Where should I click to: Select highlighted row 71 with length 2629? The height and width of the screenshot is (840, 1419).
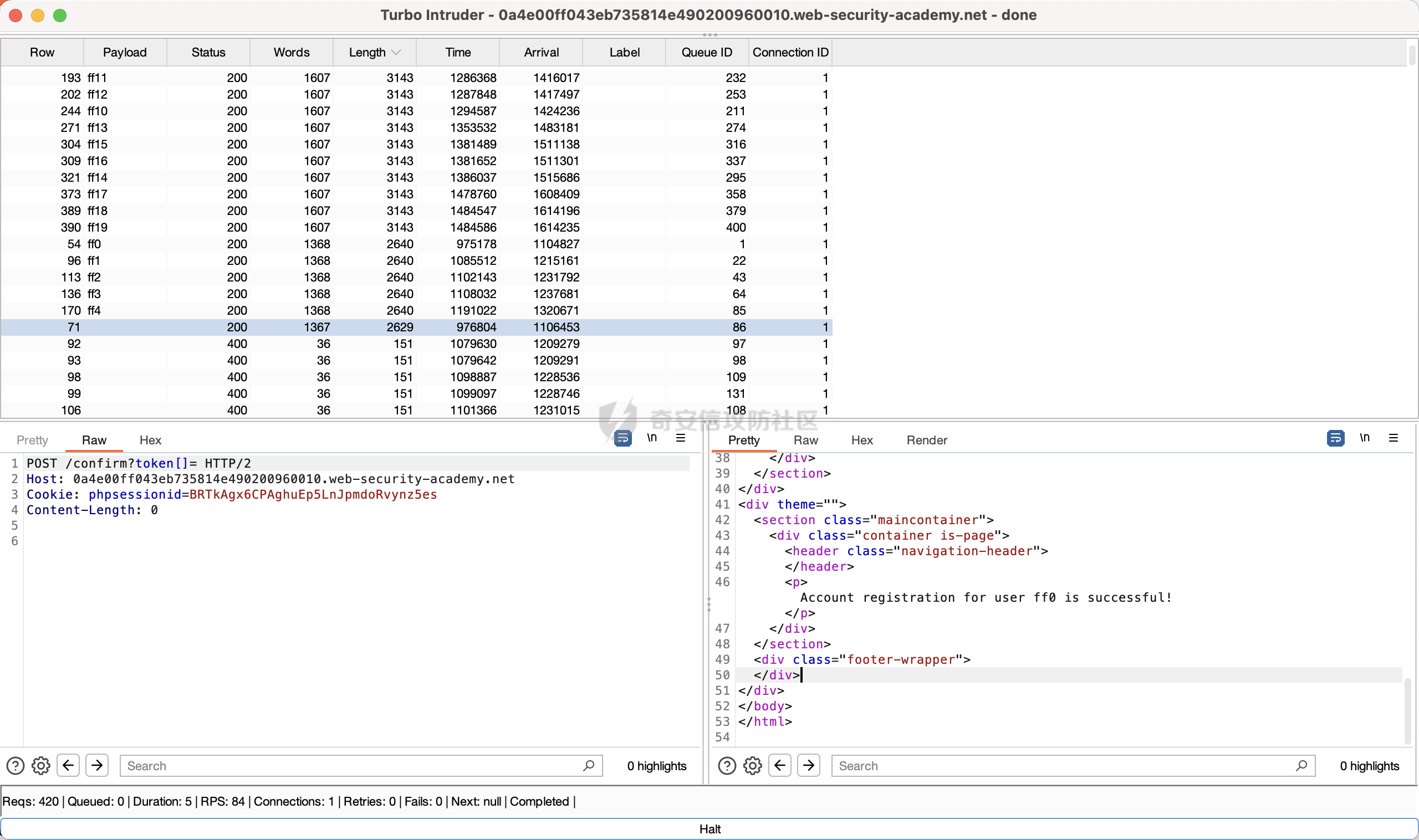416,327
